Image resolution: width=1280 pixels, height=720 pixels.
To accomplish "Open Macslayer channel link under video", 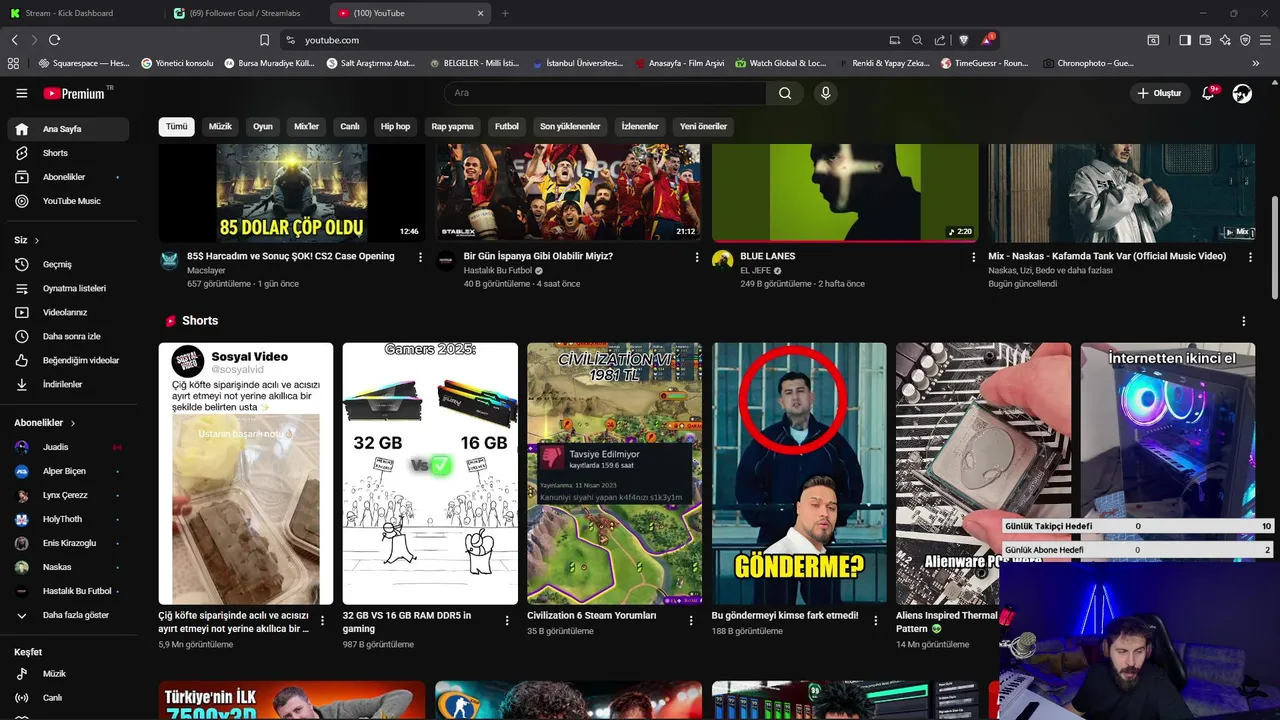I will (x=207, y=271).
